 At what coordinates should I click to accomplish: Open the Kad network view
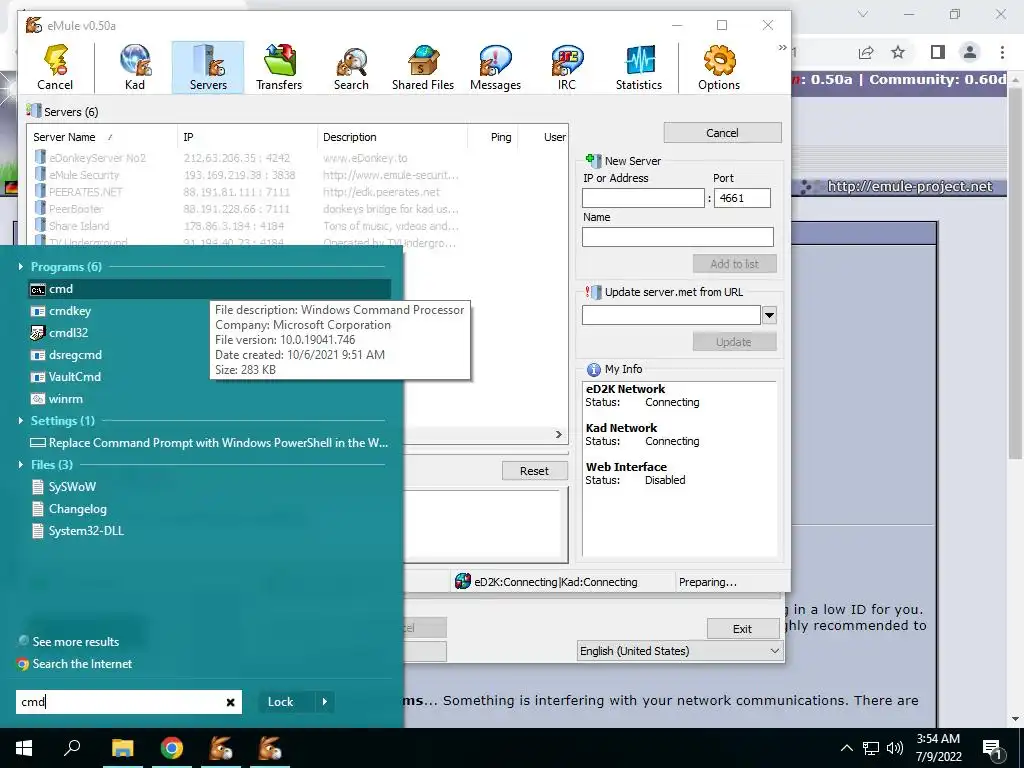coord(135,67)
